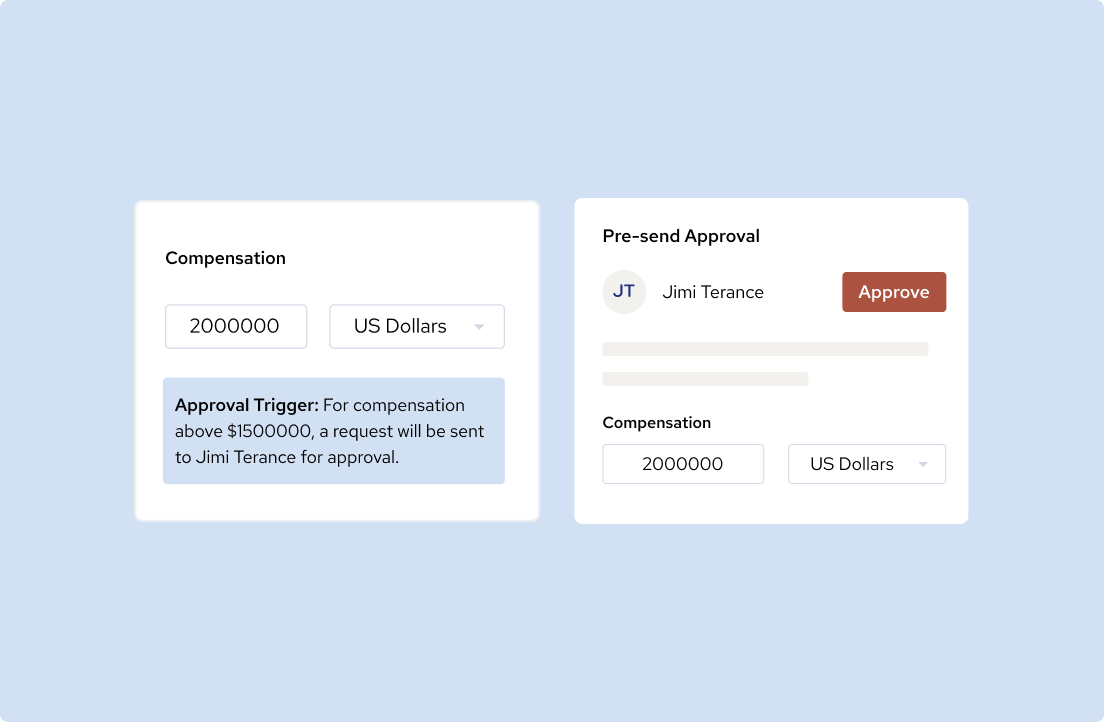Click the right compensation amount field
This screenshot has width=1104, height=722.
coord(683,464)
